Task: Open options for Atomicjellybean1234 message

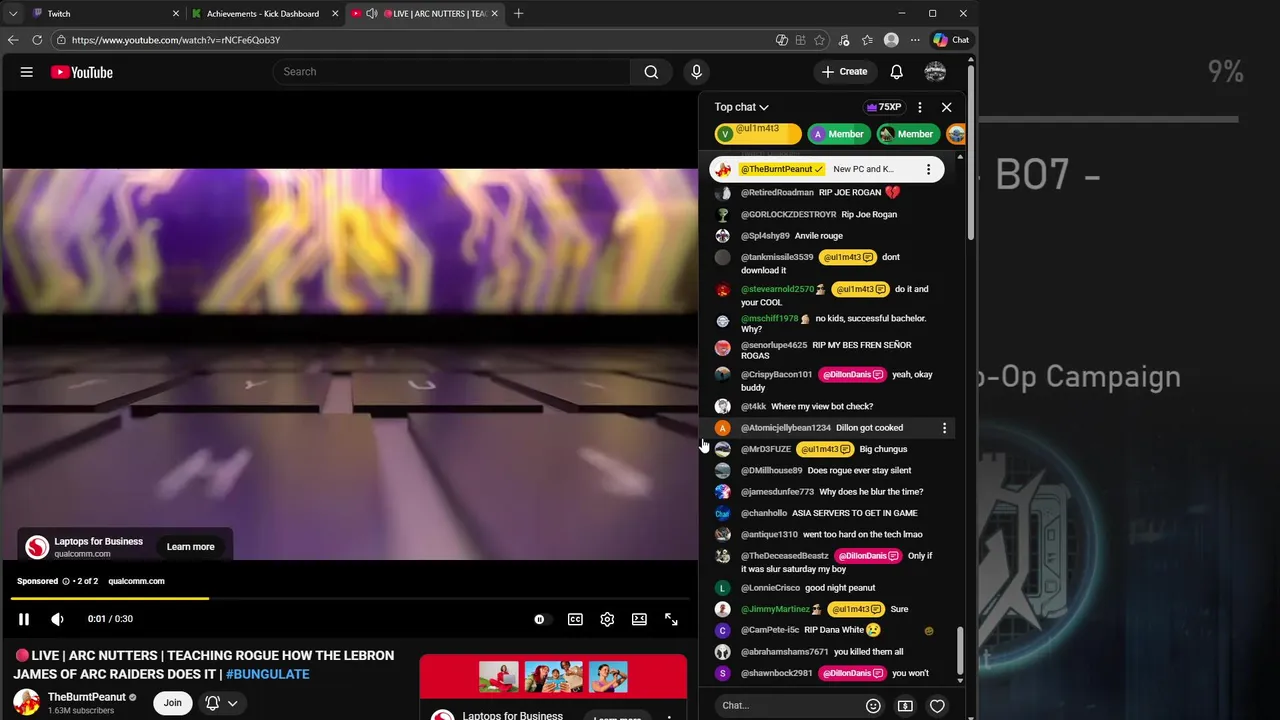Action: pyautogui.click(x=944, y=428)
